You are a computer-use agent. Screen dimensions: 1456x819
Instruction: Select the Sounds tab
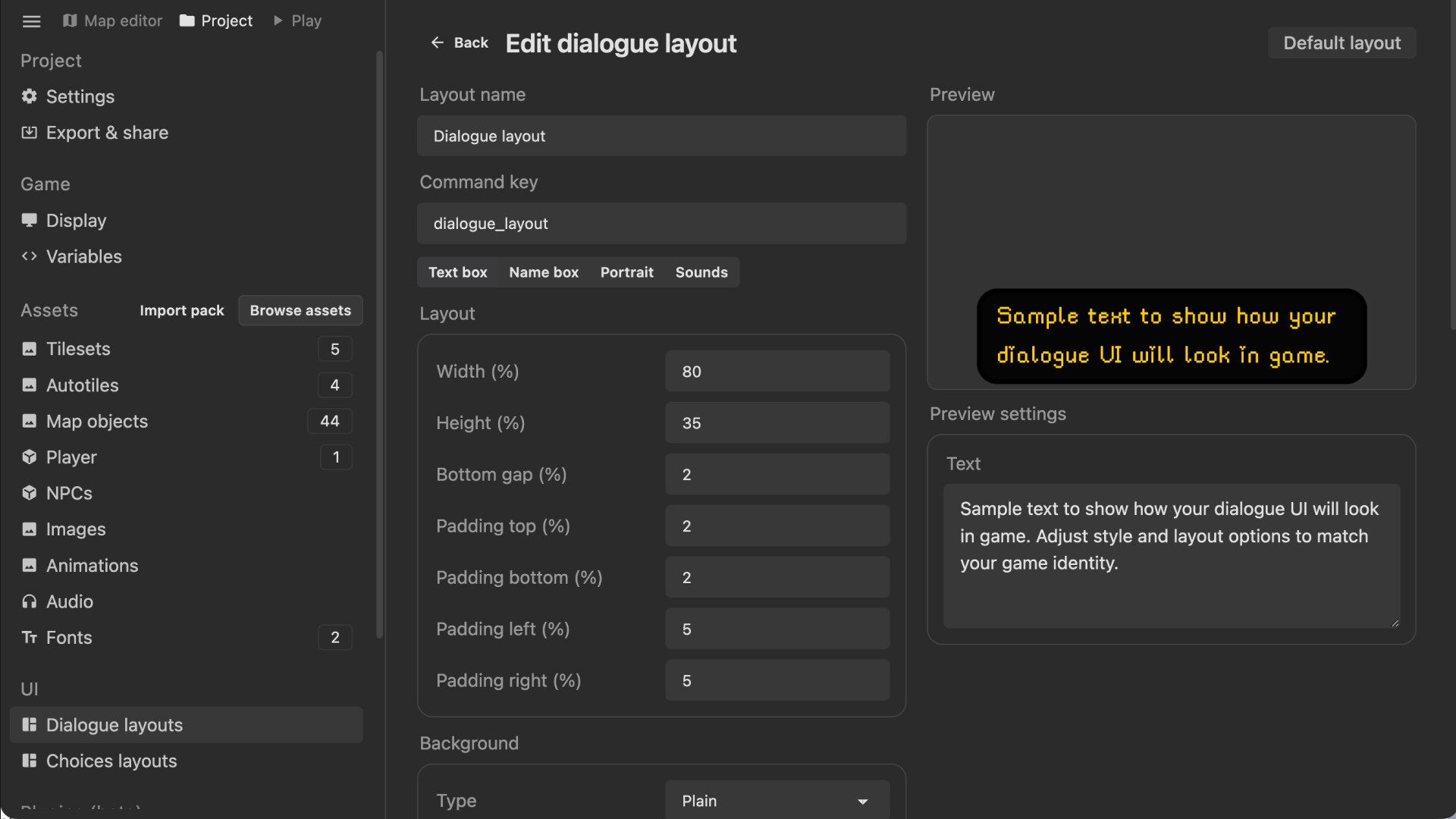click(x=701, y=272)
